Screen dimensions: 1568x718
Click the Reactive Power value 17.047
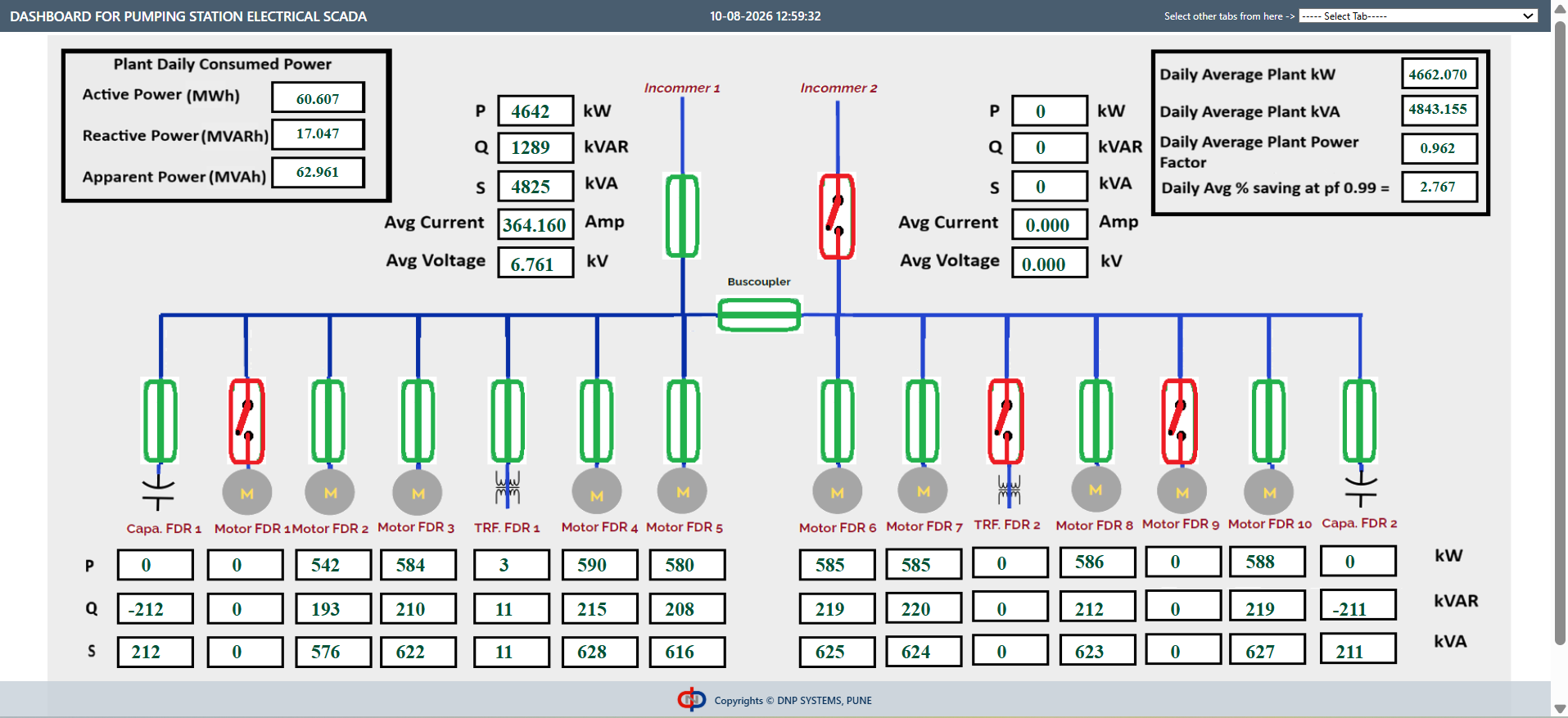point(318,133)
